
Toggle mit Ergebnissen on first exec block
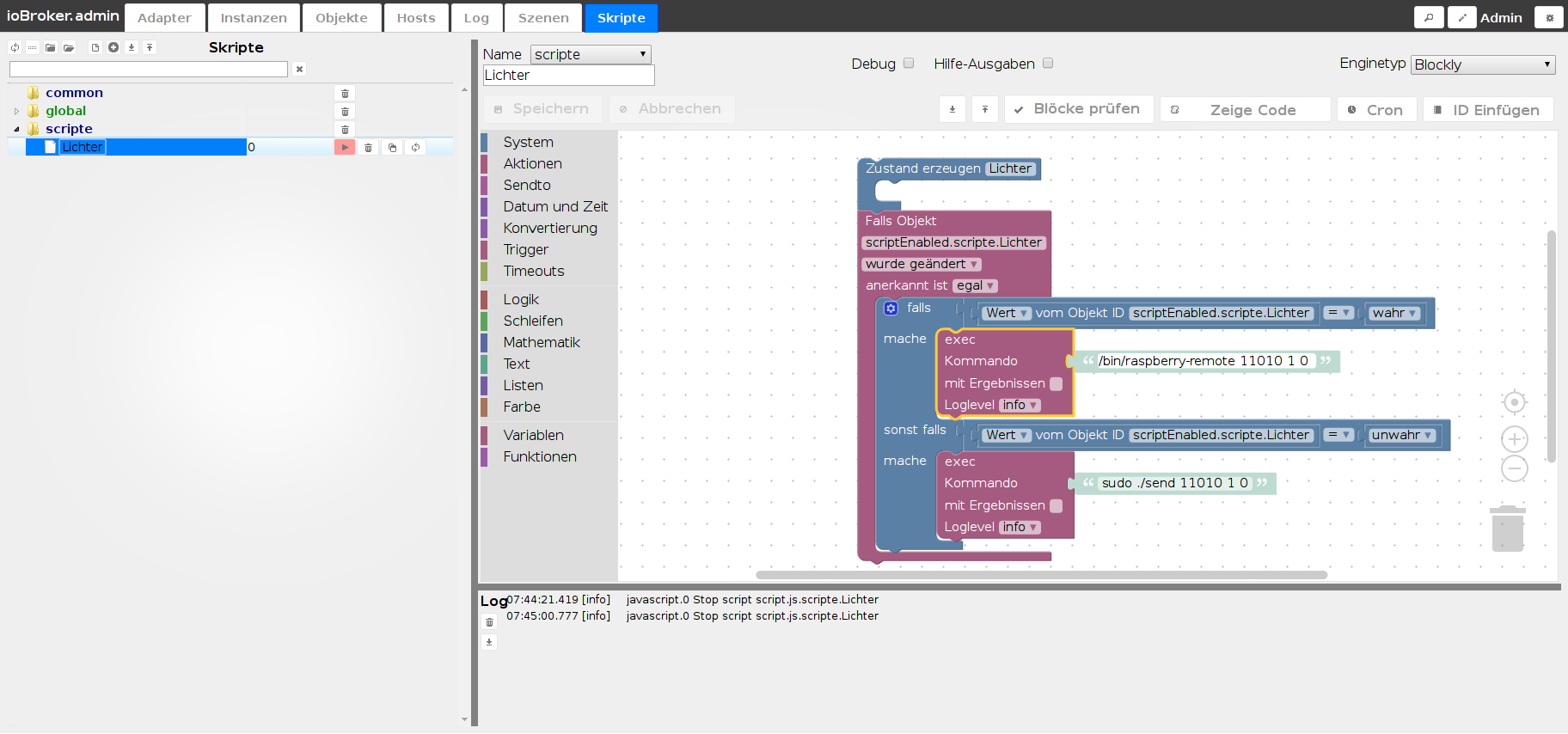1057,384
